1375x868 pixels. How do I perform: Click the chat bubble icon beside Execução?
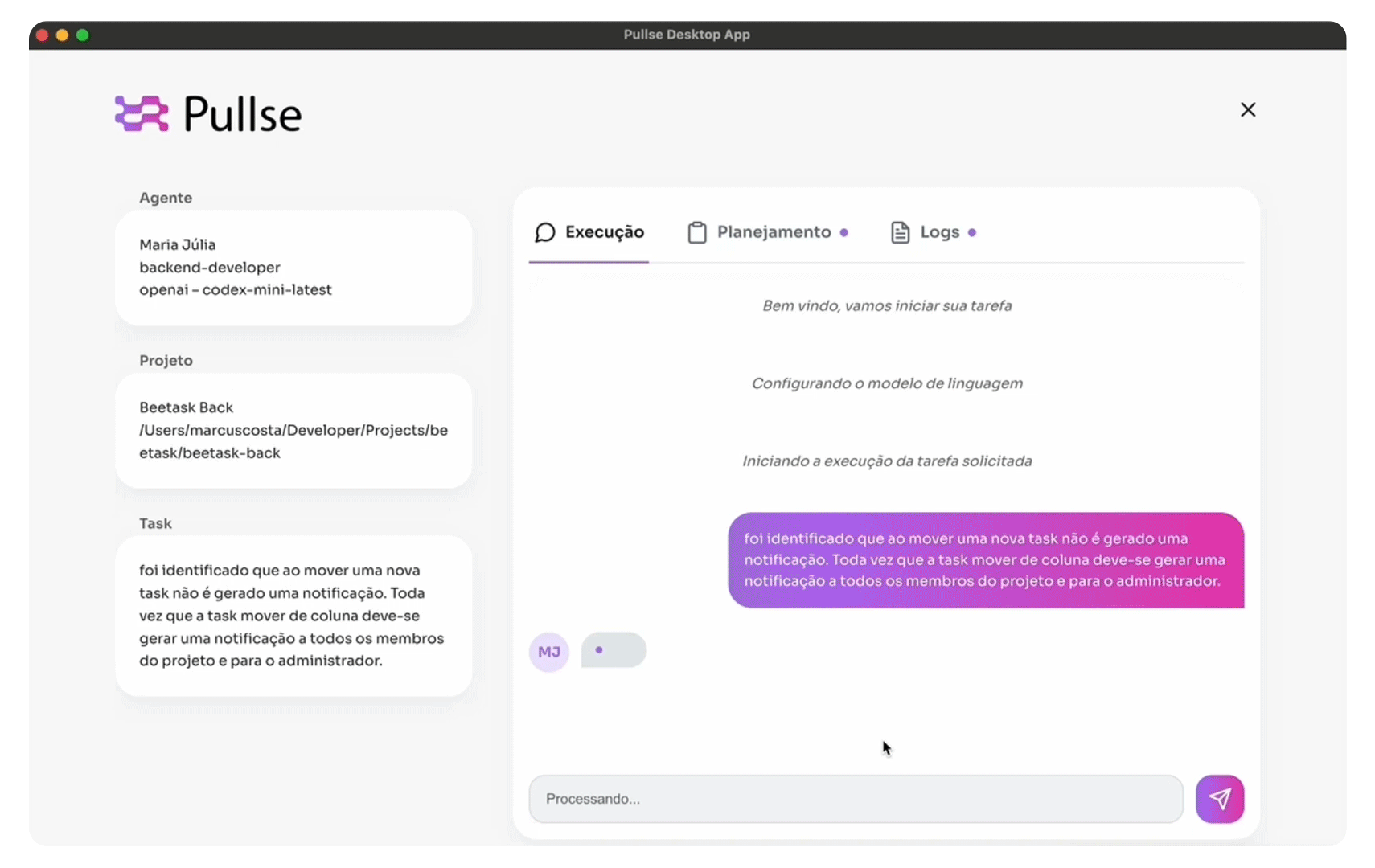545,232
